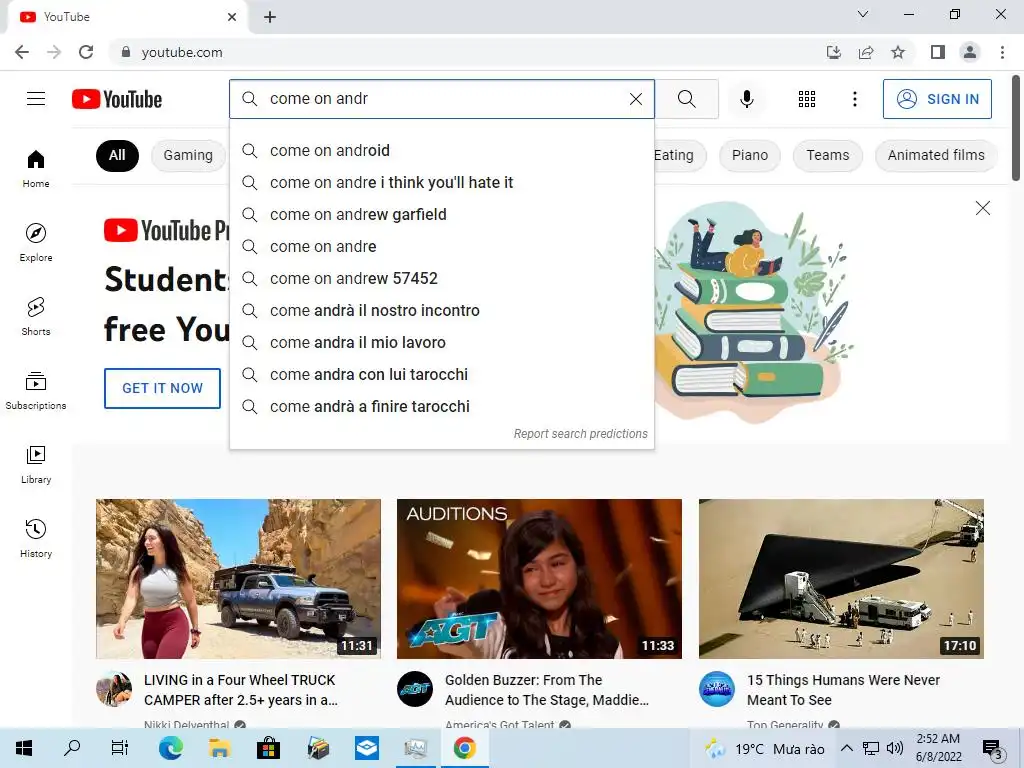
Task: Choose suggestion 'come andra il mio lavoro'
Action: click(442, 342)
